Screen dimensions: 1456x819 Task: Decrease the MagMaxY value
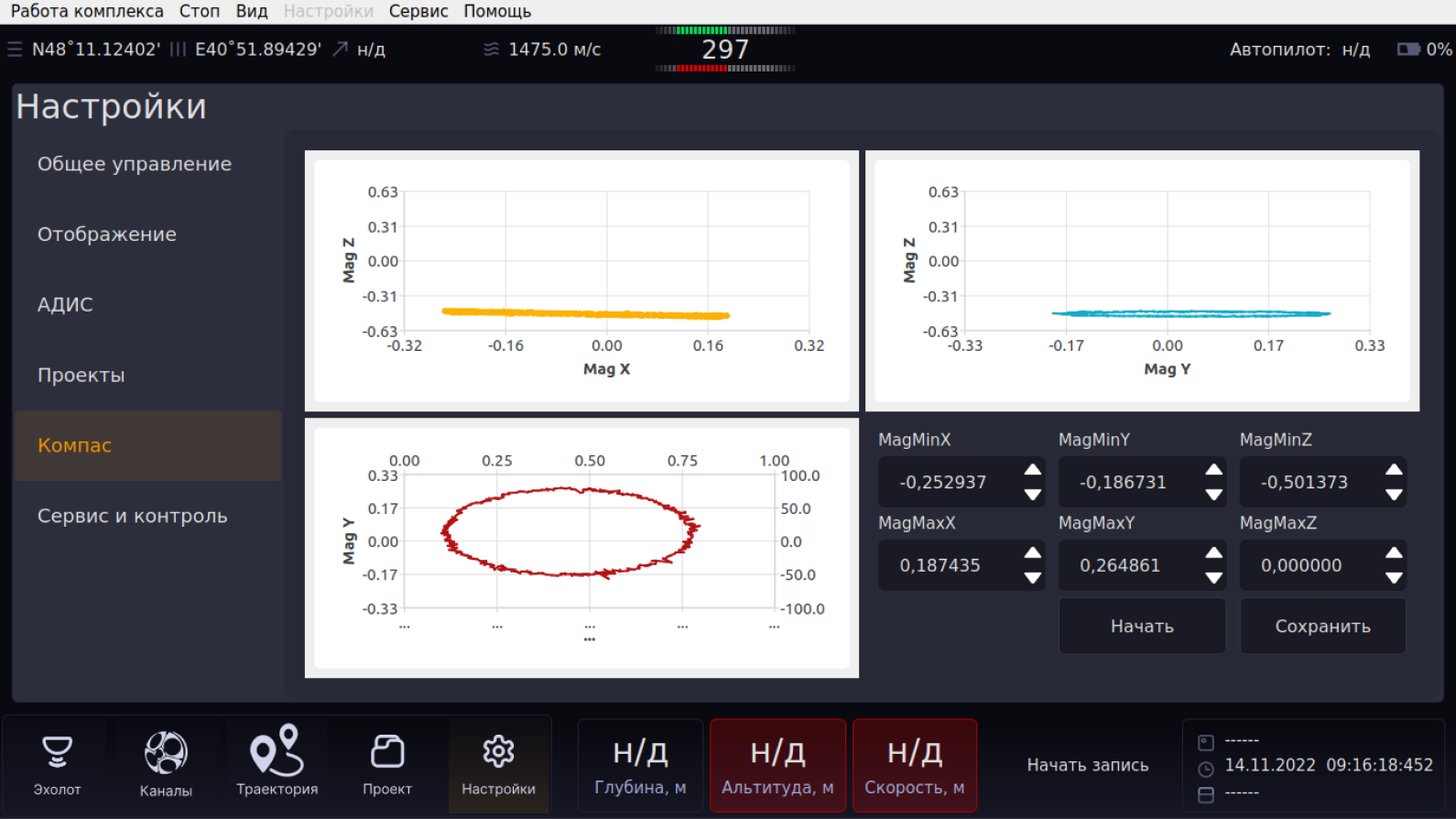1214,578
